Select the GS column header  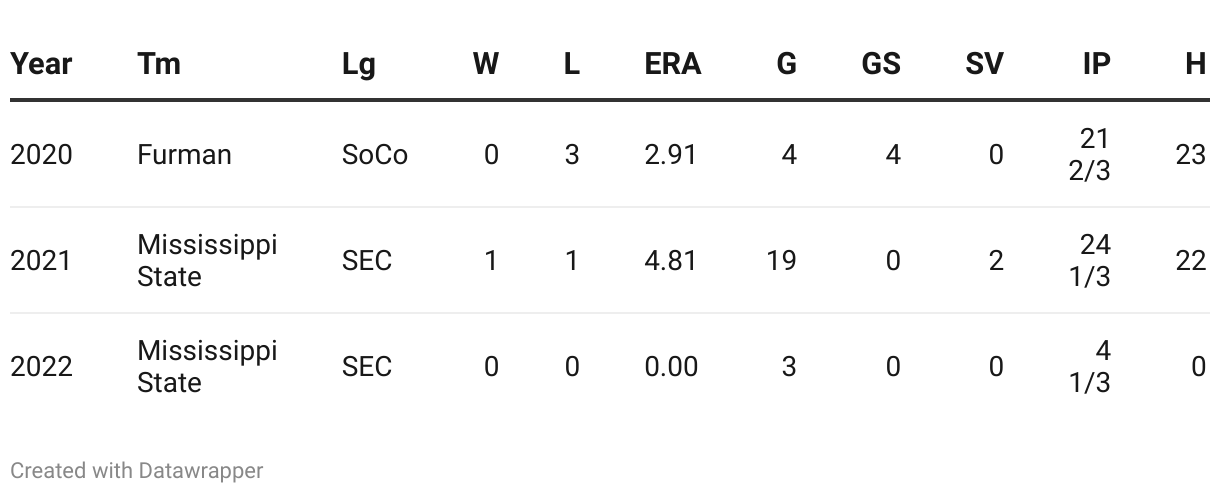(881, 64)
